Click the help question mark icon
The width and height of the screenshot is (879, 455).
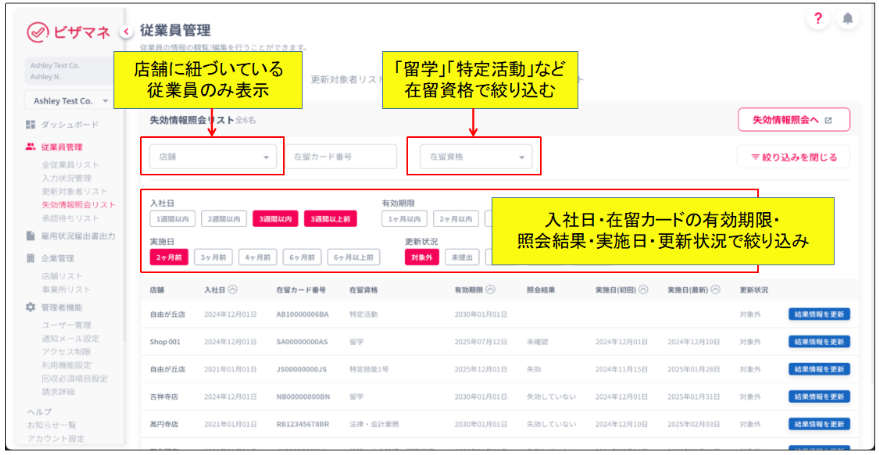(818, 19)
